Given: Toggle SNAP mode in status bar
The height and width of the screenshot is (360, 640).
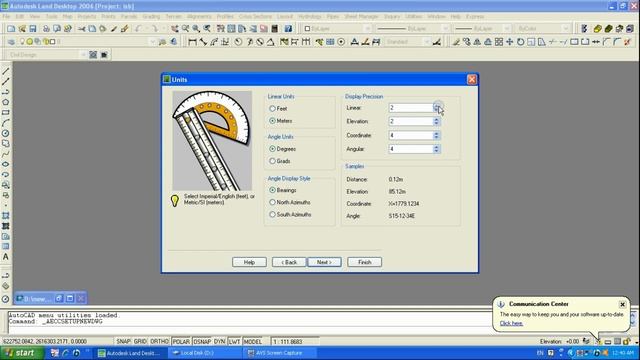Looking at the screenshot, I should pyautogui.click(x=123, y=341).
